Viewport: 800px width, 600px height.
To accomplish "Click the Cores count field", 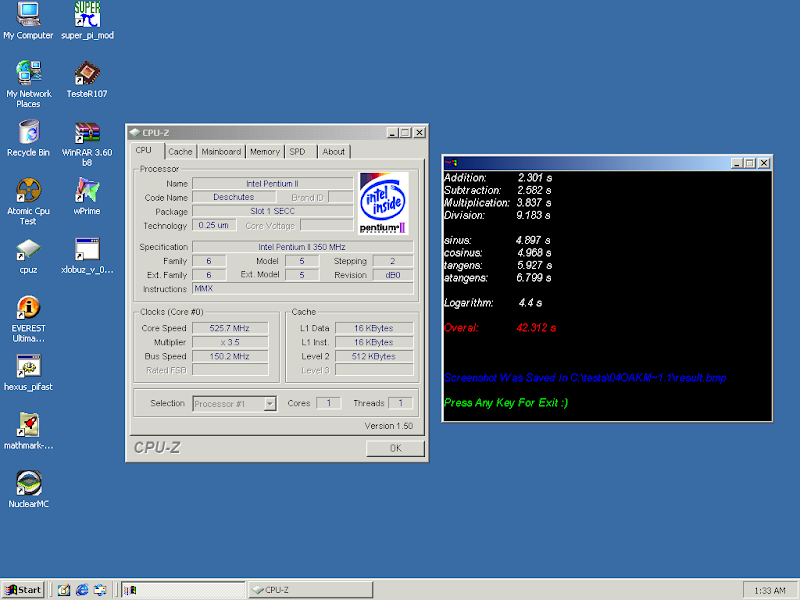I will click(x=329, y=403).
